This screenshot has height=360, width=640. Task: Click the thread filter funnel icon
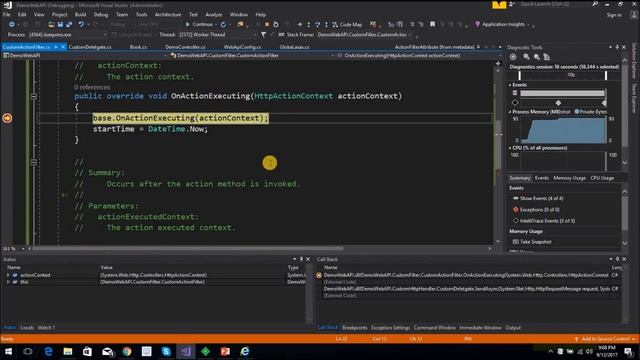[x=263, y=35]
